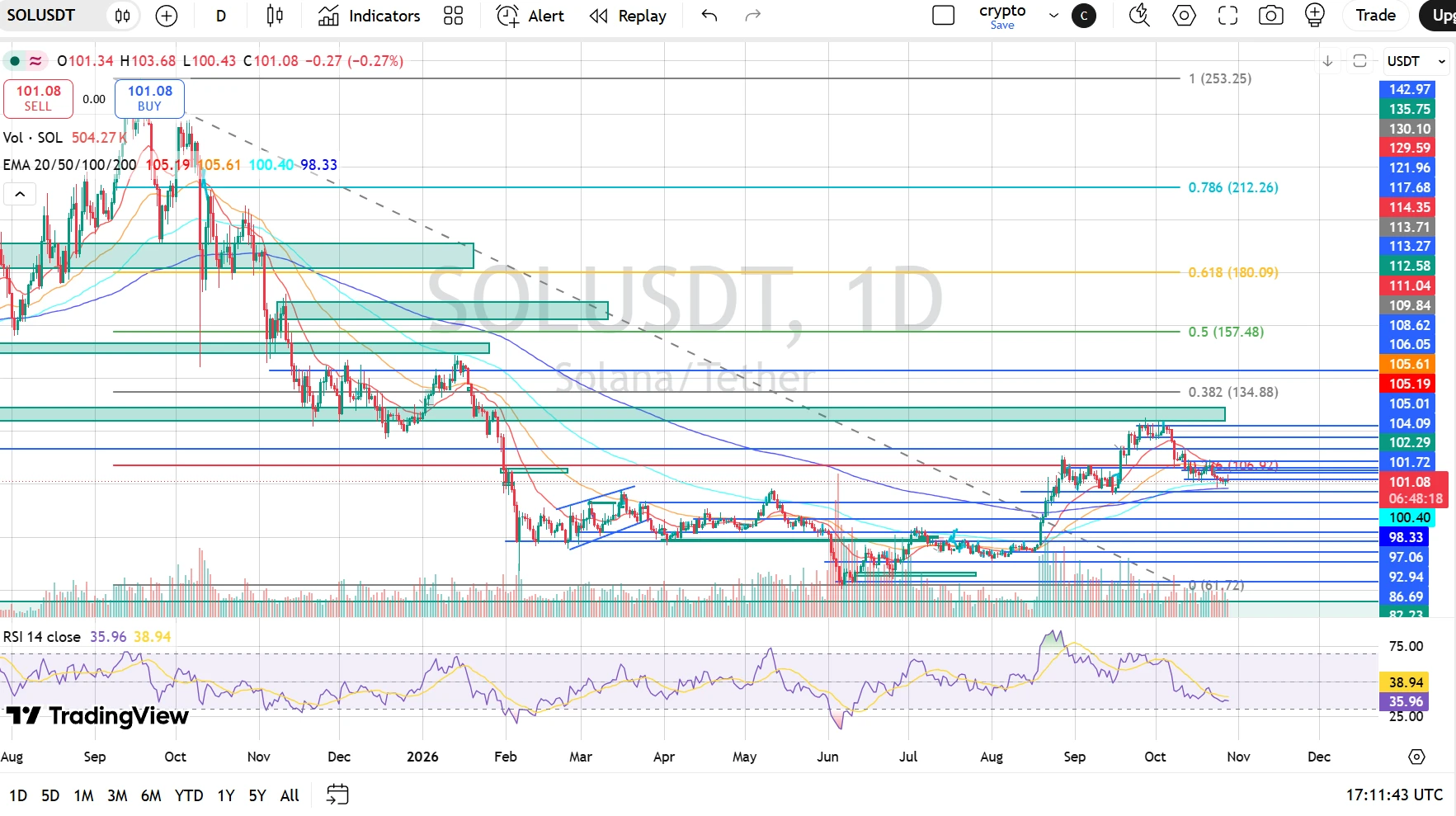Viewport: 1456px width, 816px height.
Task: Open the compare symbols tool beside SOLUSDT
Action: tap(123, 16)
